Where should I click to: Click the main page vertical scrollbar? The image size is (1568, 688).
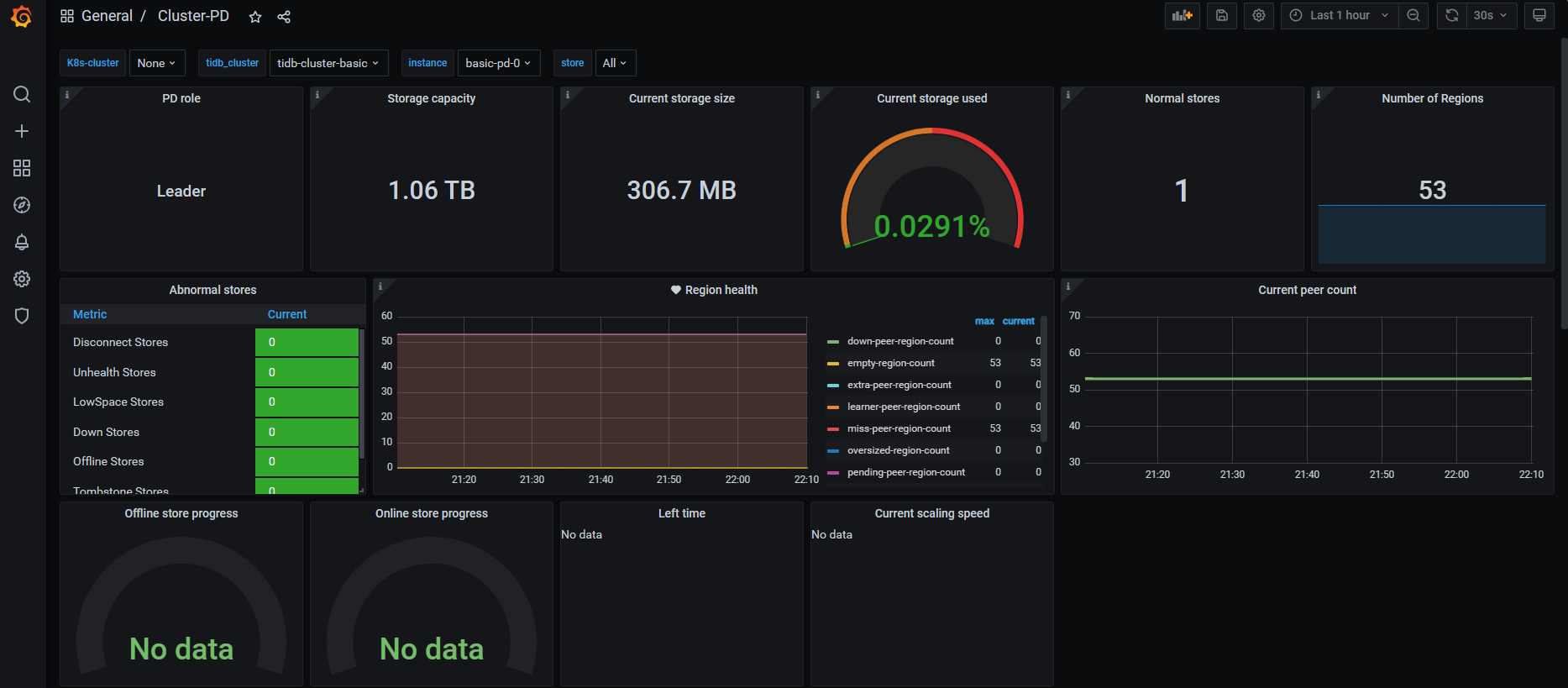point(1564,182)
